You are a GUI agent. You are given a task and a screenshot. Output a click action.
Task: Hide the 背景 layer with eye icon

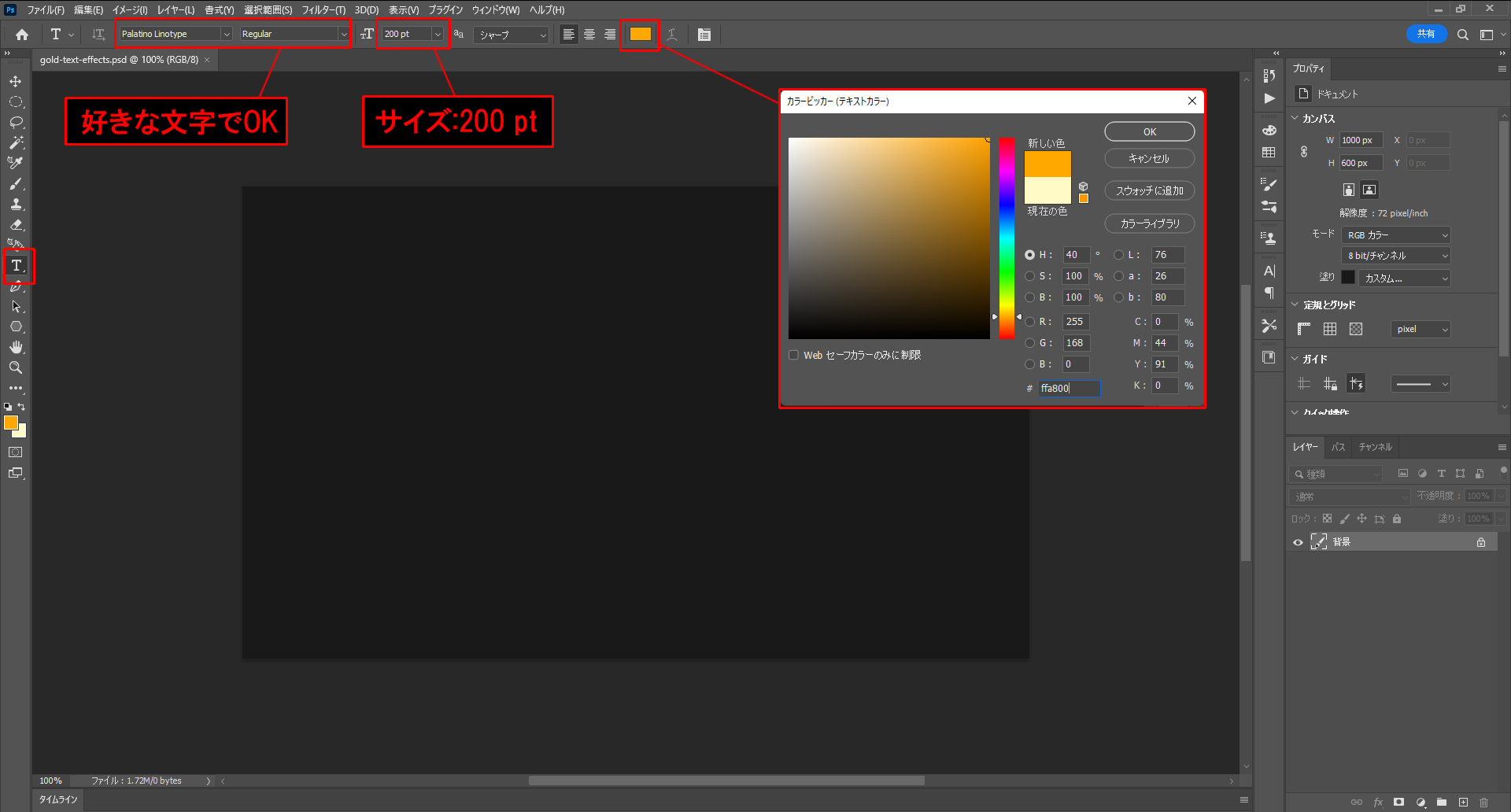(x=1298, y=542)
